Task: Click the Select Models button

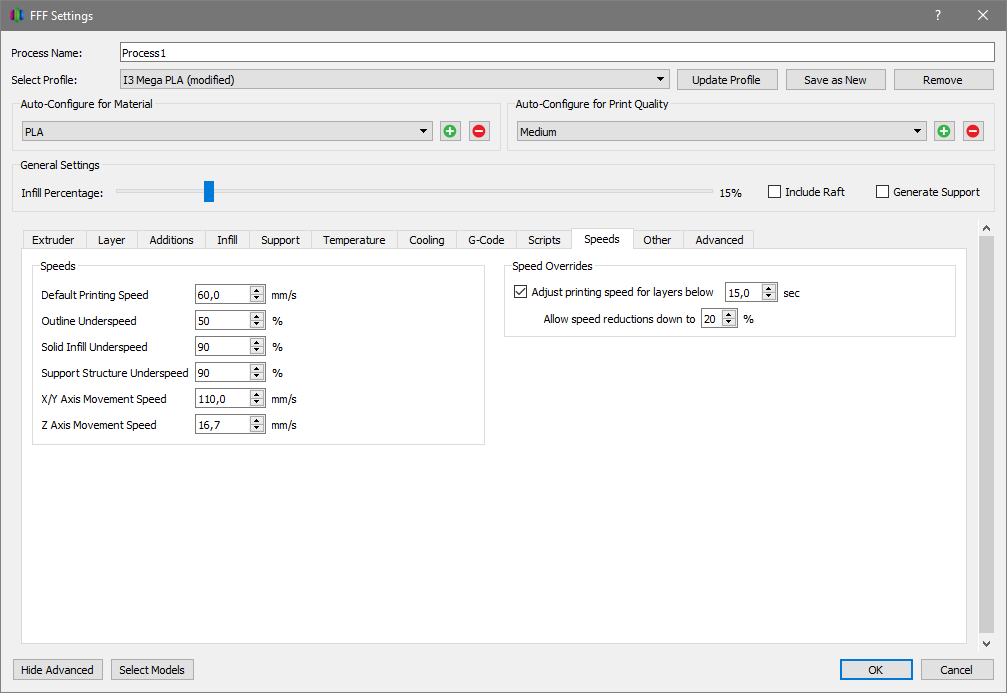Action: [x=152, y=669]
